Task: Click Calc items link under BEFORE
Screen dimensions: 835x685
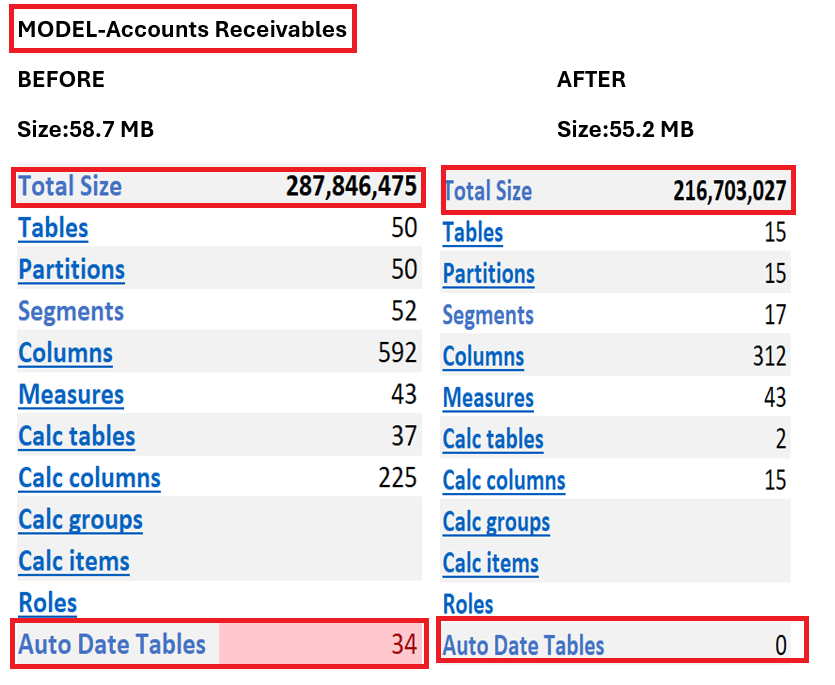Action: [74, 561]
